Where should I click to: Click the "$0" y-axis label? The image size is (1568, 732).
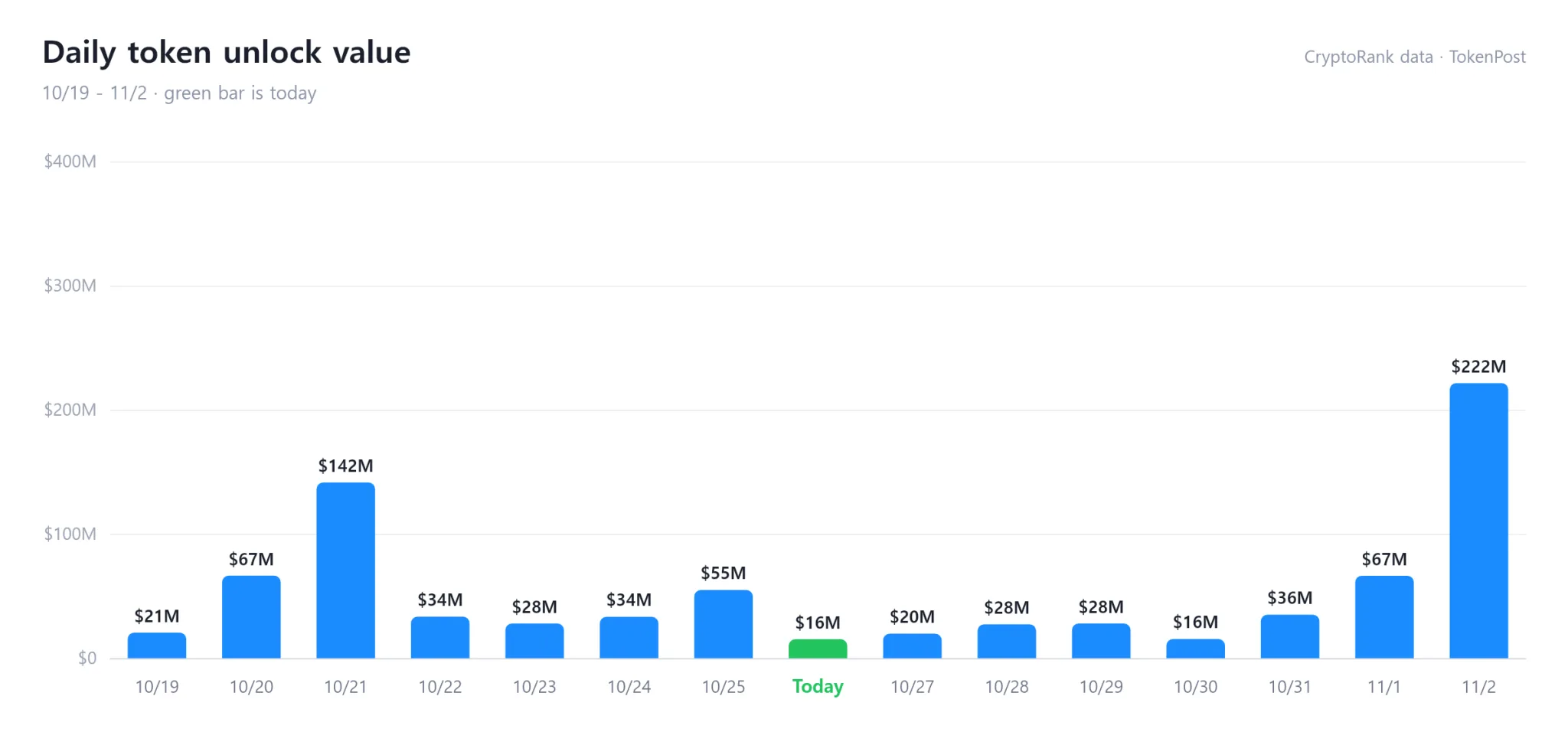pos(87,658)
